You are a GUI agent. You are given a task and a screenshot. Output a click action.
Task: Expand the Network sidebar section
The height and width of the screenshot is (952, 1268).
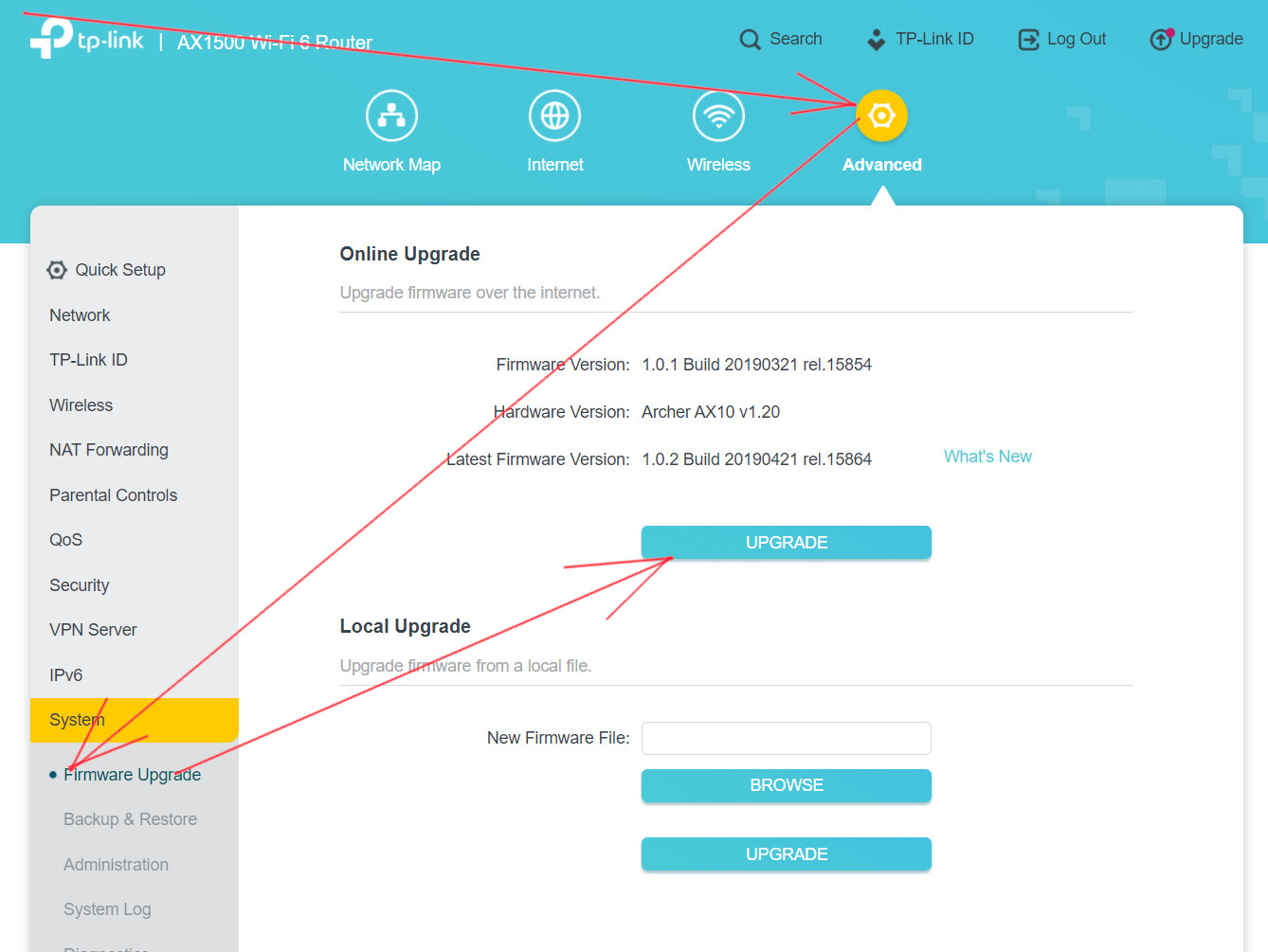(x=80, y=315)
